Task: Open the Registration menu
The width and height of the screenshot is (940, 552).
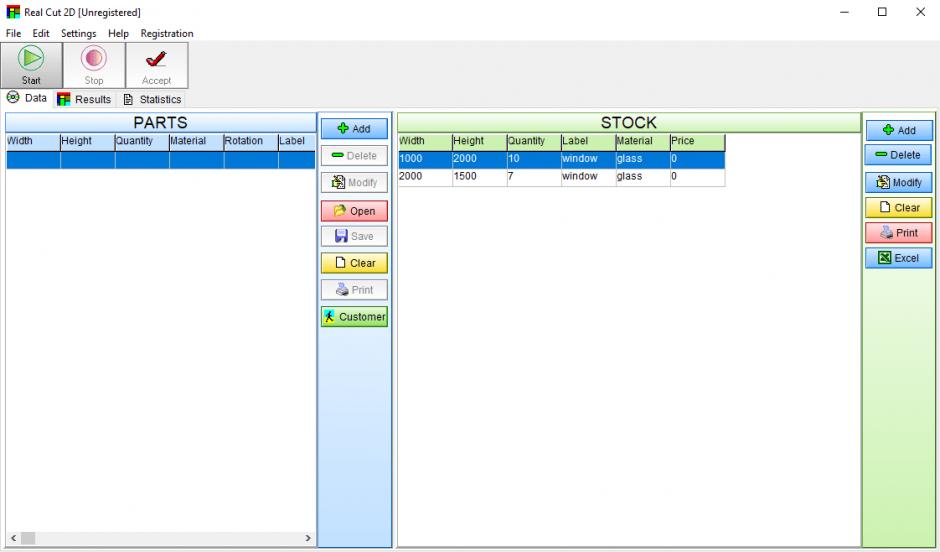Action: (x=167, y=33)
